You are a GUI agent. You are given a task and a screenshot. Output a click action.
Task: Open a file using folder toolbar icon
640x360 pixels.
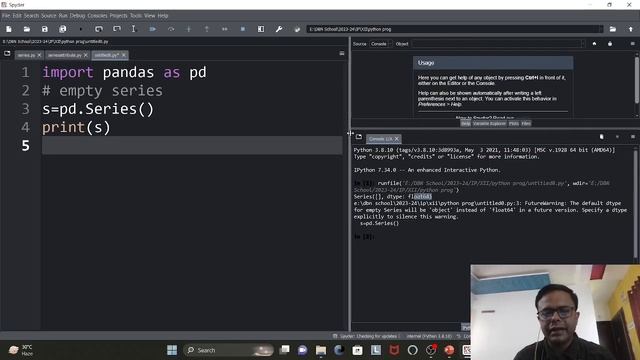point(27,29)
